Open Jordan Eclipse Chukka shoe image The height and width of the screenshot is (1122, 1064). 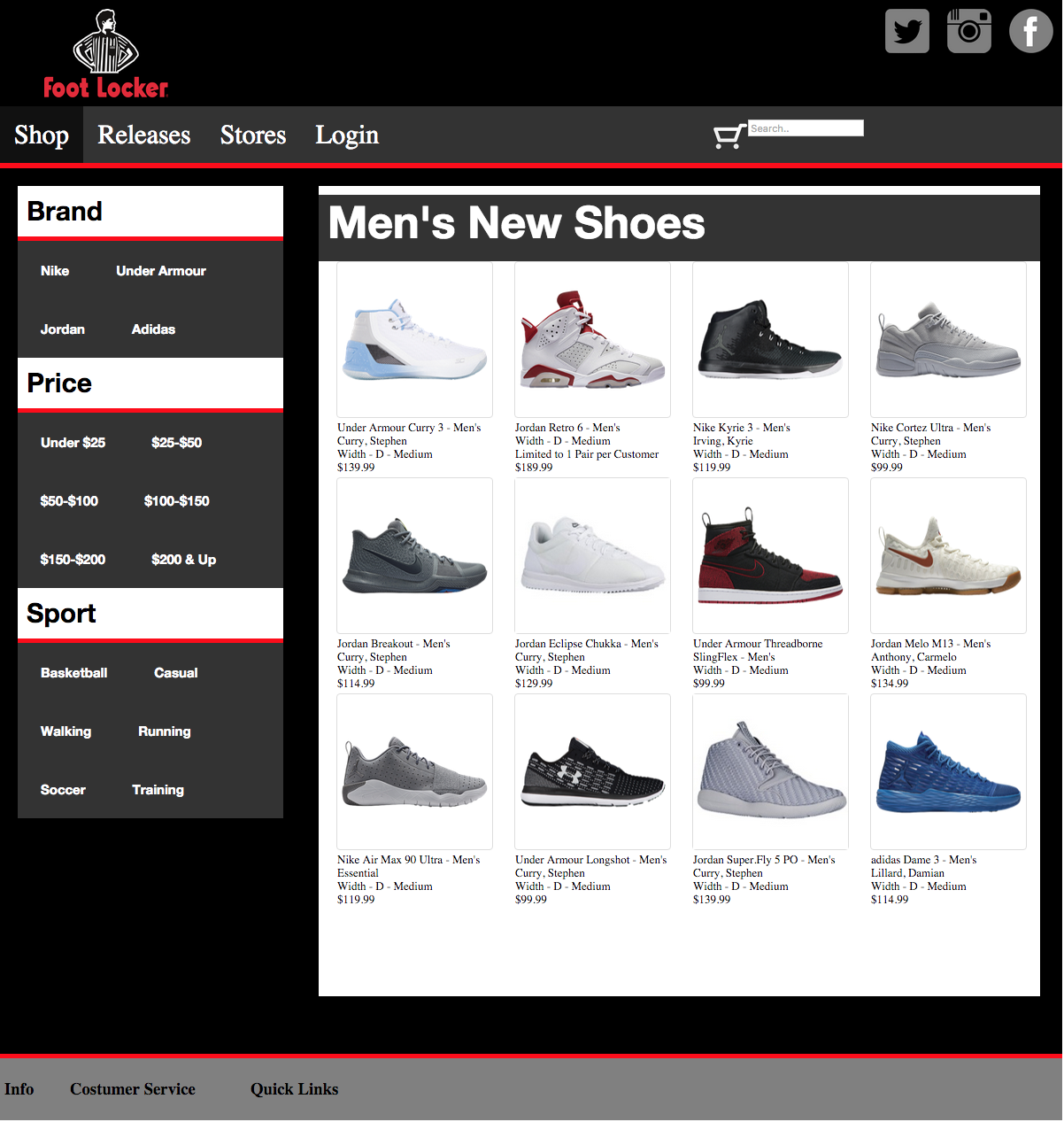(592, 556)
